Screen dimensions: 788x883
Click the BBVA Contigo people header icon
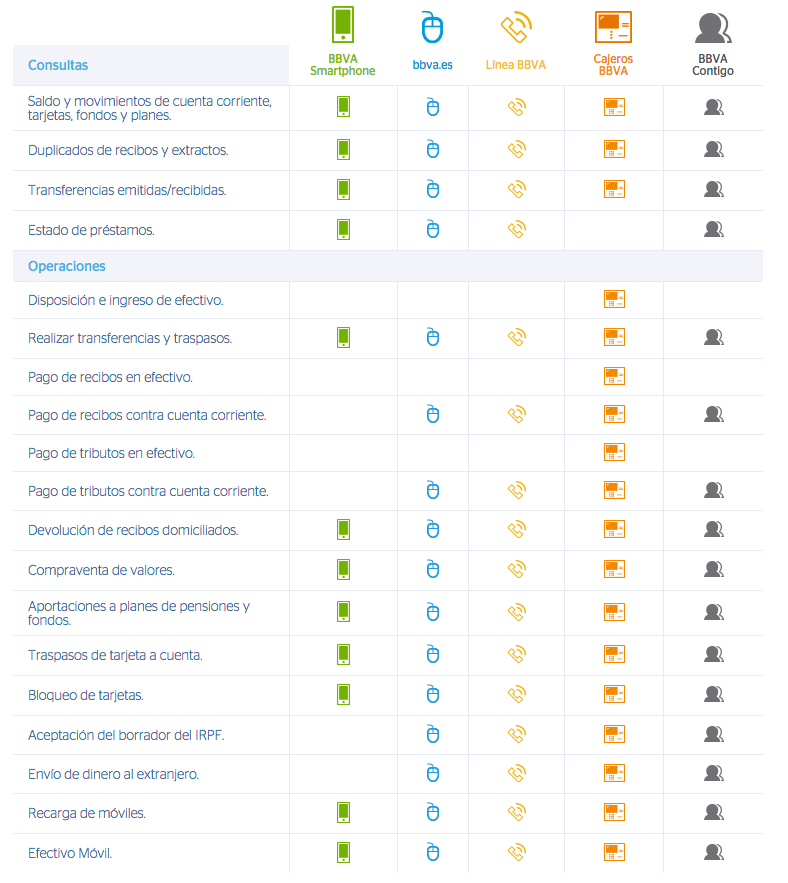click(x=713, y=28)
